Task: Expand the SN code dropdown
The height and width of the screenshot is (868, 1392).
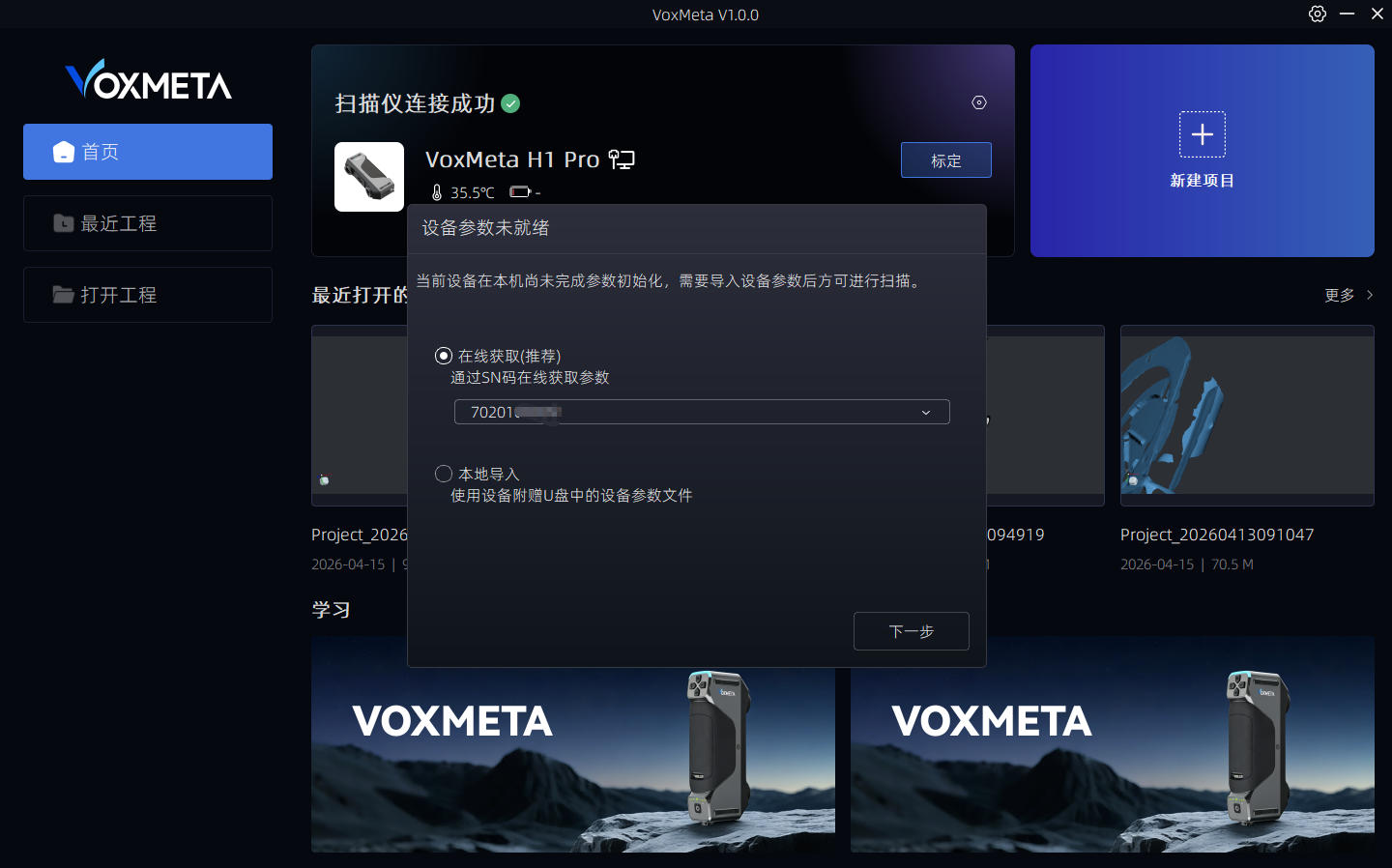Action: tap(702, 412)
